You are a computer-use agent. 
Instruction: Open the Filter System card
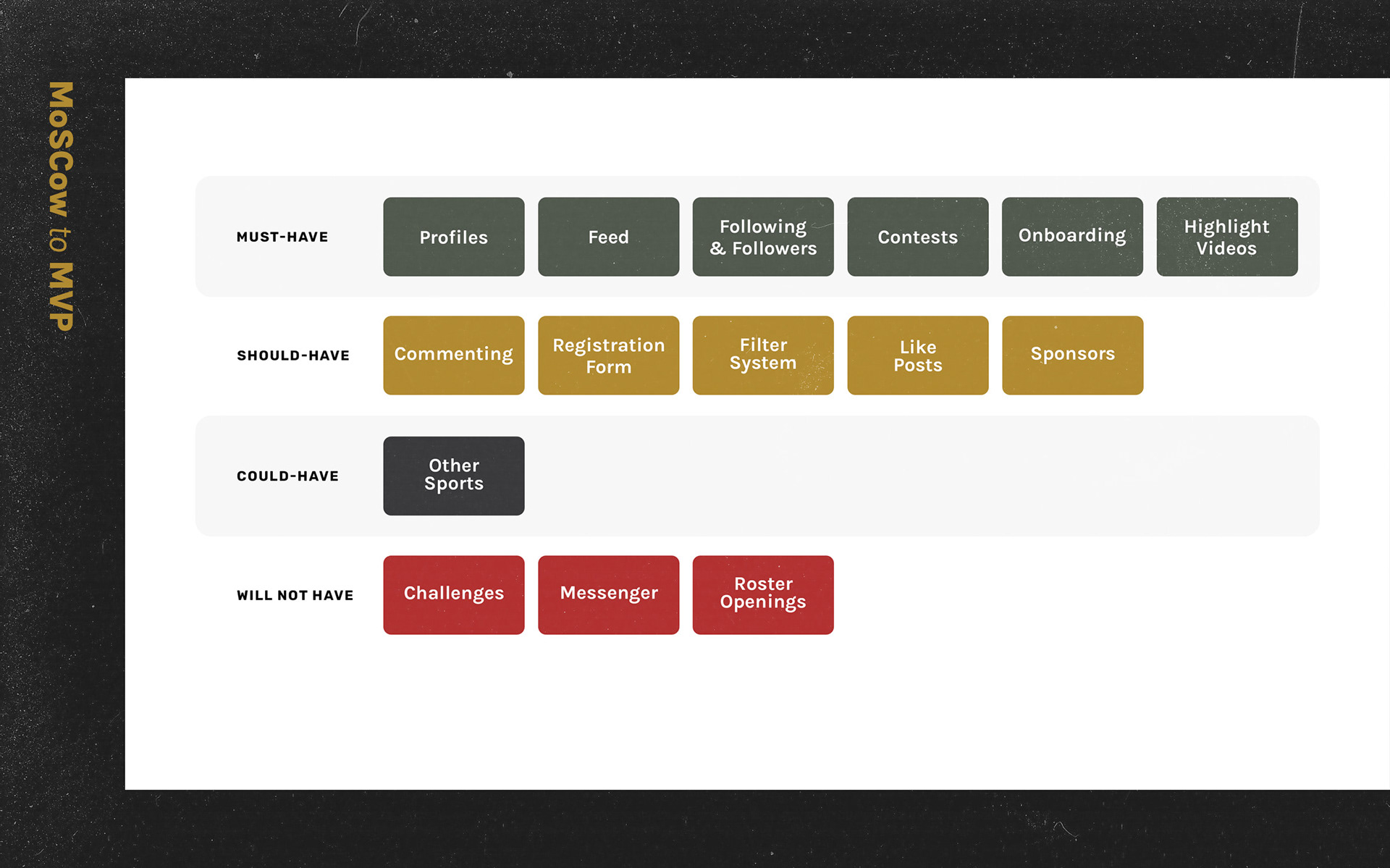pyautogui.click(x=763, y=355)
